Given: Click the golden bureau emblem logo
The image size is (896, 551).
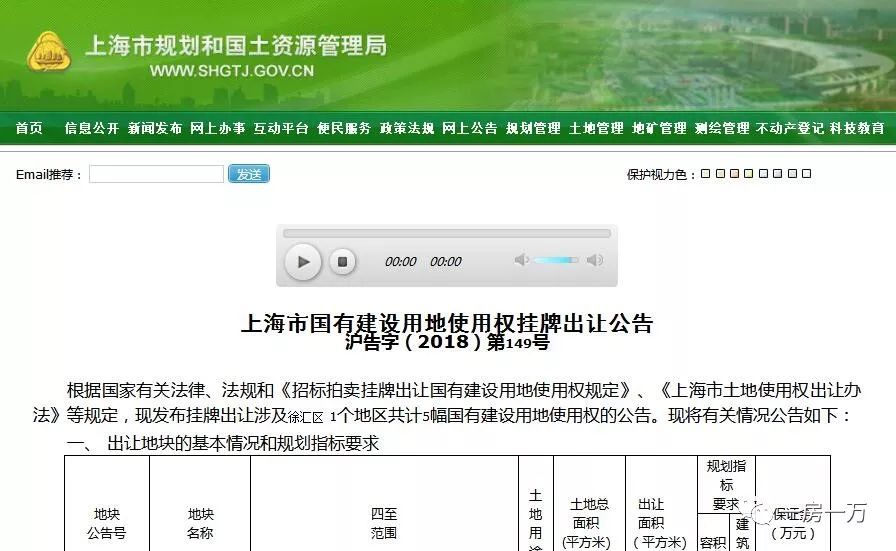Looking at the screenshot, I should [49, 53].
